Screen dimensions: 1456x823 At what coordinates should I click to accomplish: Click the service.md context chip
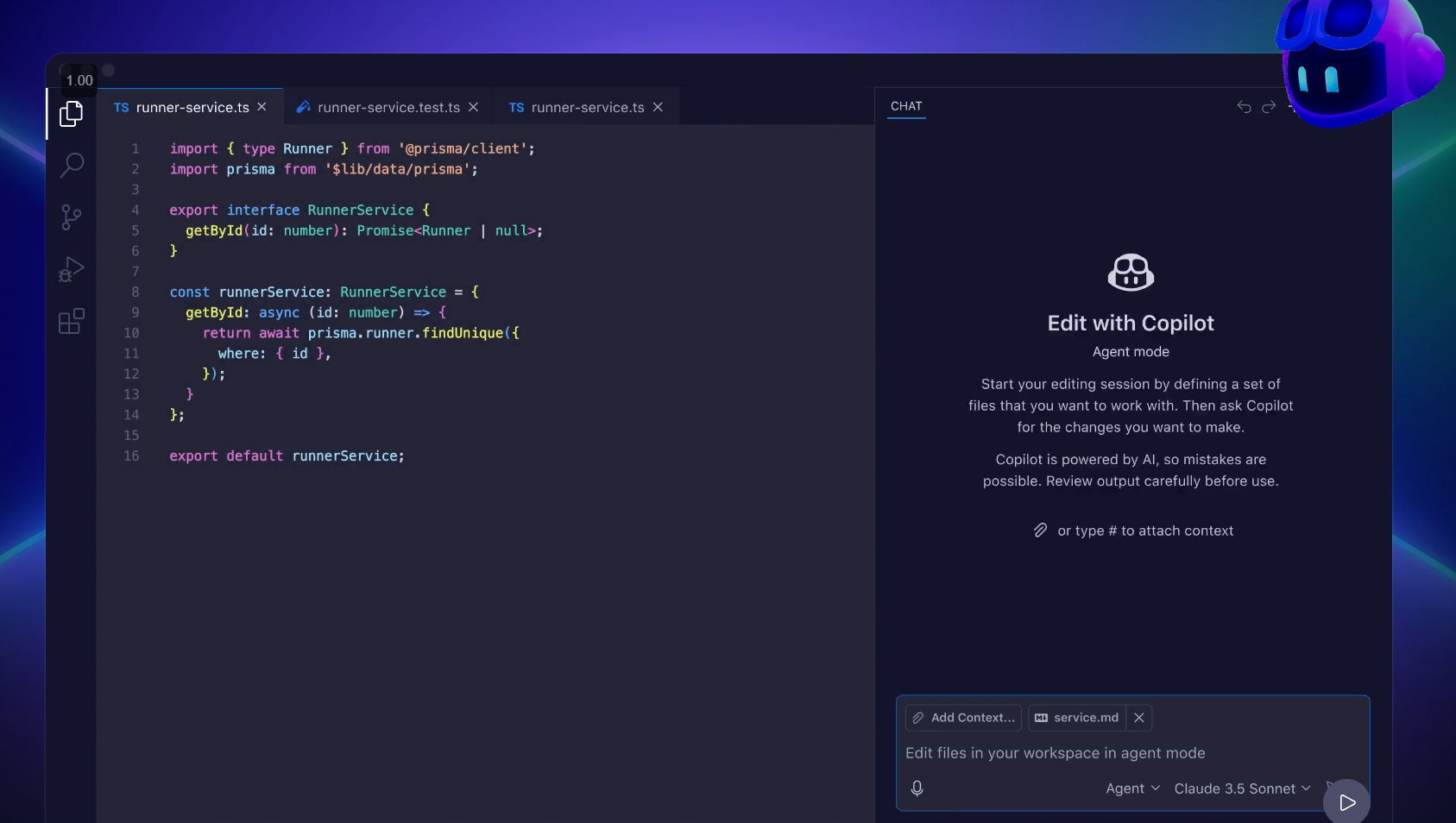1077,718
